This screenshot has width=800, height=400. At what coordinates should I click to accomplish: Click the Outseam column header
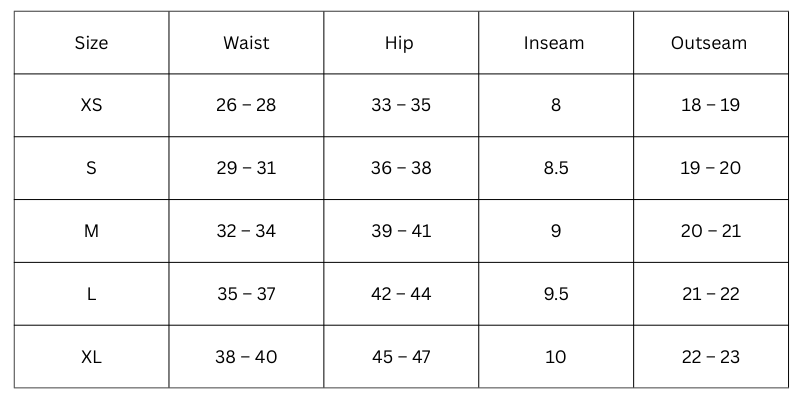(709, 43)
